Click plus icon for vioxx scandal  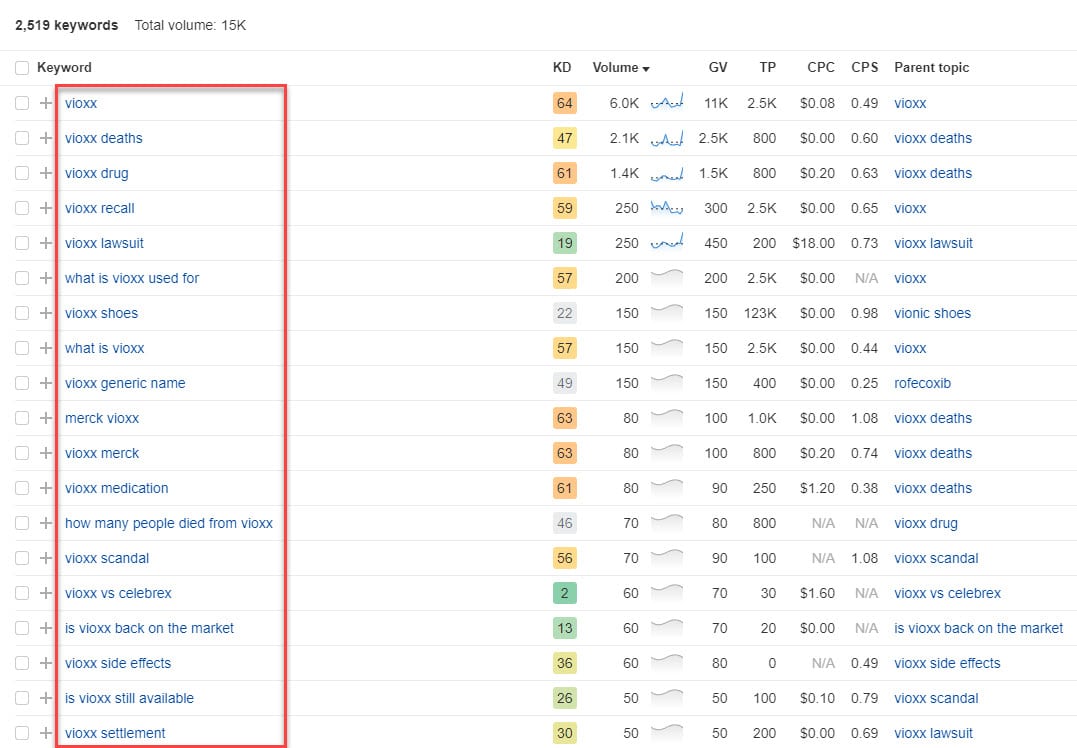46,558
